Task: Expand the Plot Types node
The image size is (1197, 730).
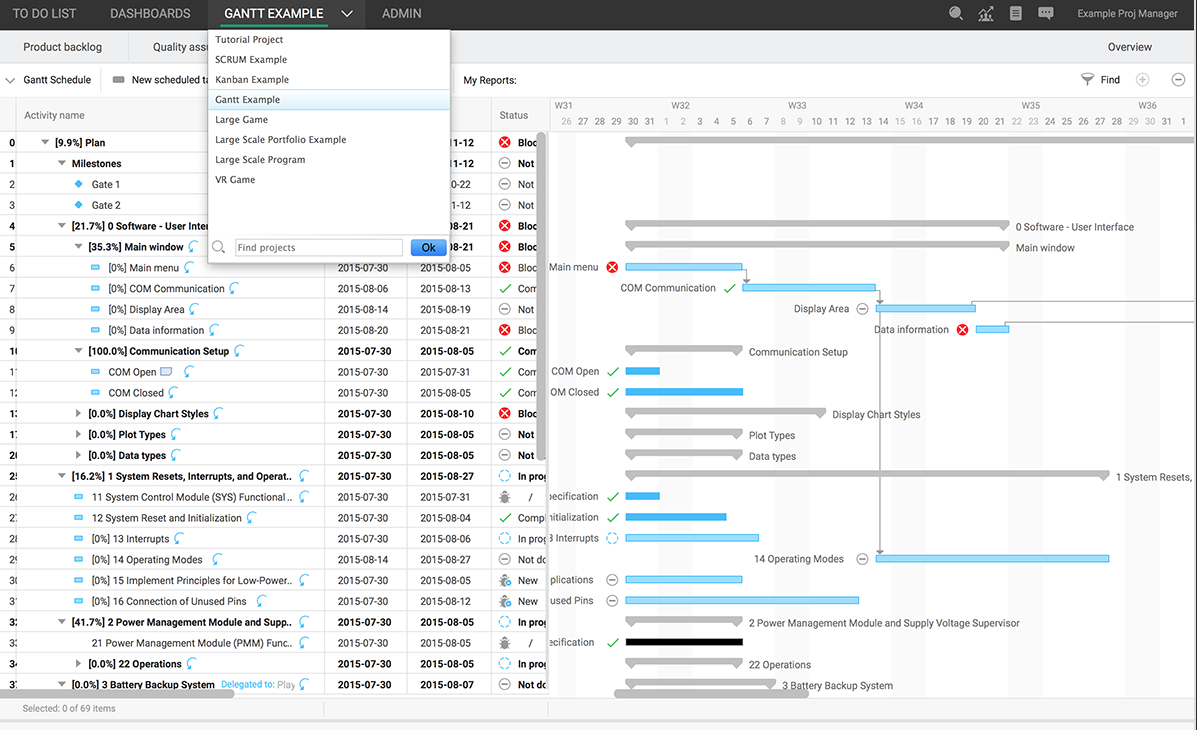Action: pyautogui.click(x=79, y=434)
